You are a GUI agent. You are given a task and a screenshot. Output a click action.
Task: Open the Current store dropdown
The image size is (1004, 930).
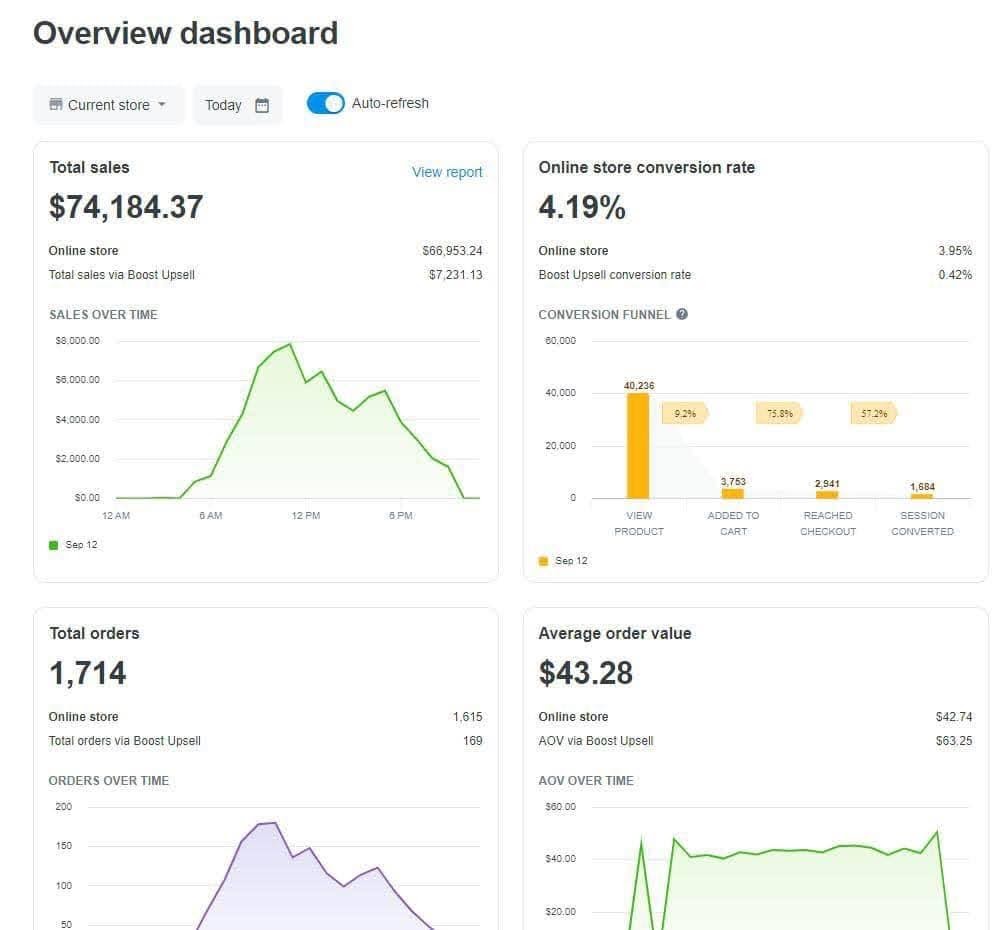(108, 105)
